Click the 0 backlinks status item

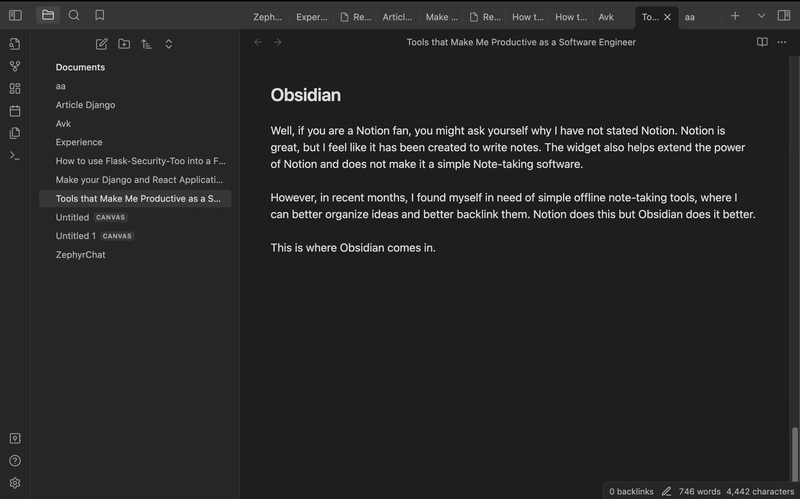pos(631,491)
